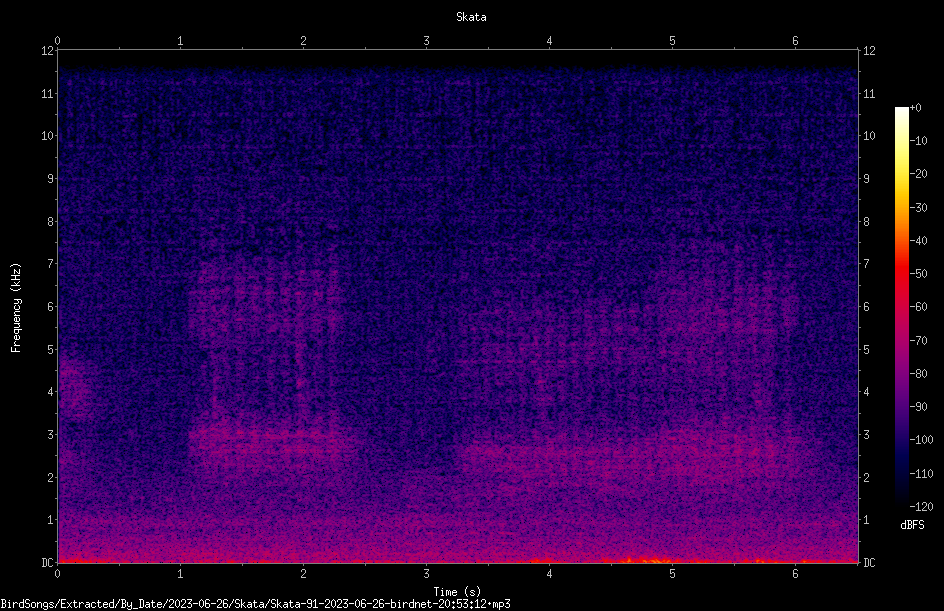This screenshot has height=611, width=944.
Task: Click the '-50' color scale value
Action: [x=918, y=273]
